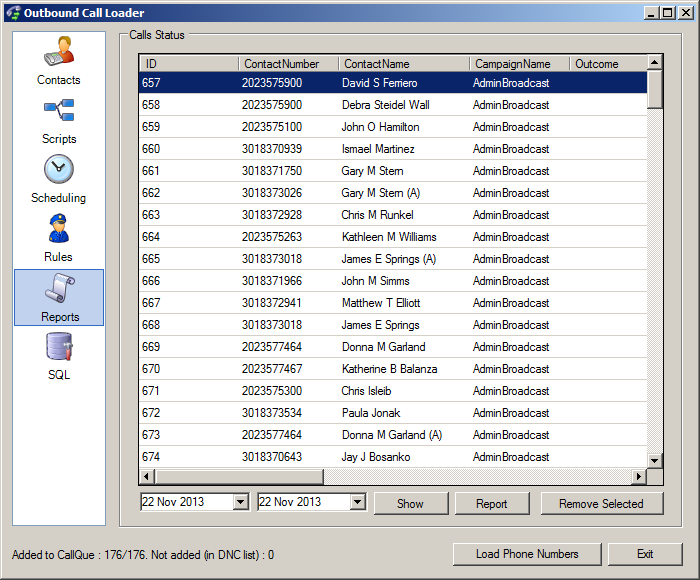Select row 657 David S Ferriero
Screen dimensions: 700x580
pyautogui.click(x=393, y=83)
